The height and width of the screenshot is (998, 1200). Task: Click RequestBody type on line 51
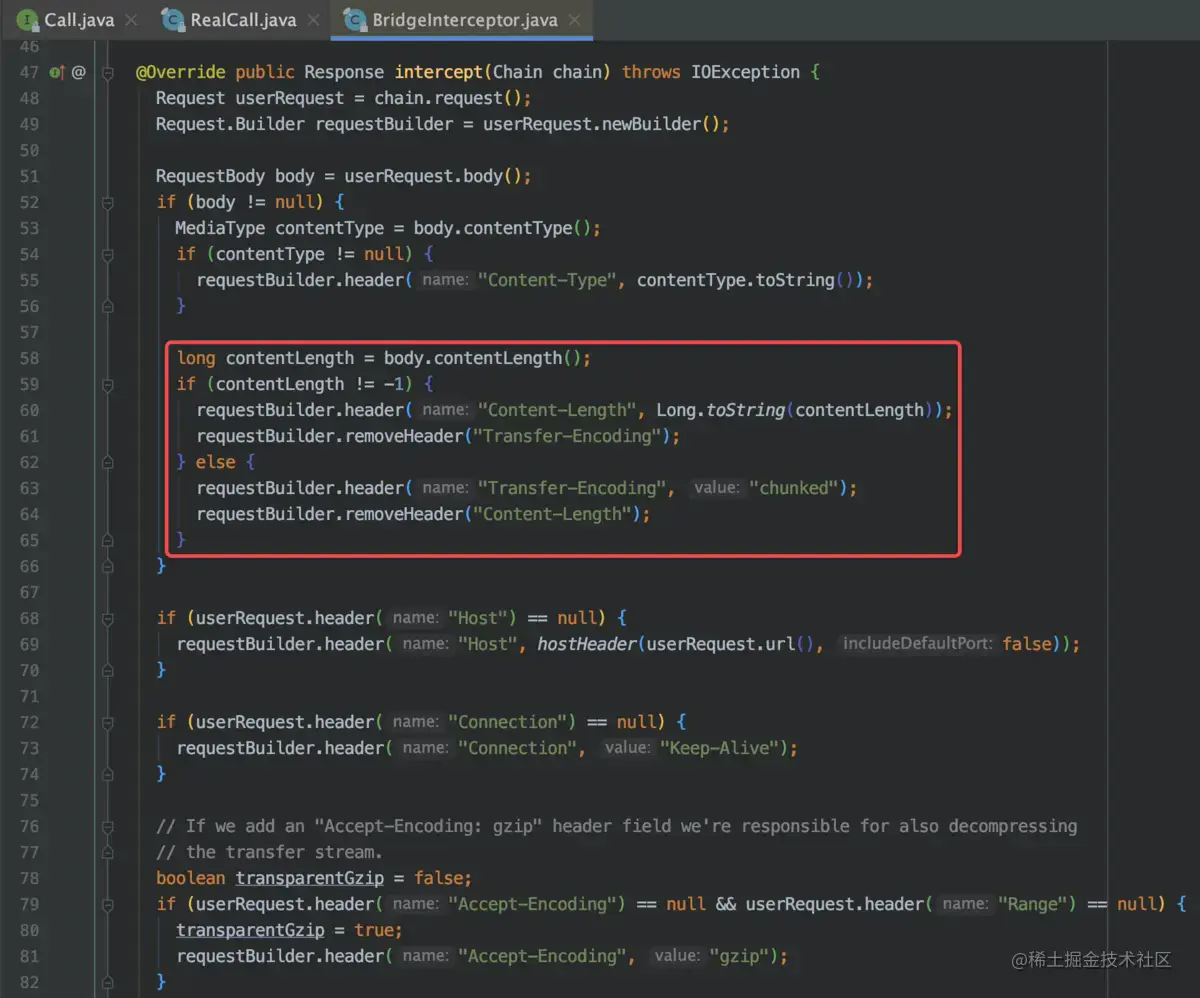tap(210, 176)
